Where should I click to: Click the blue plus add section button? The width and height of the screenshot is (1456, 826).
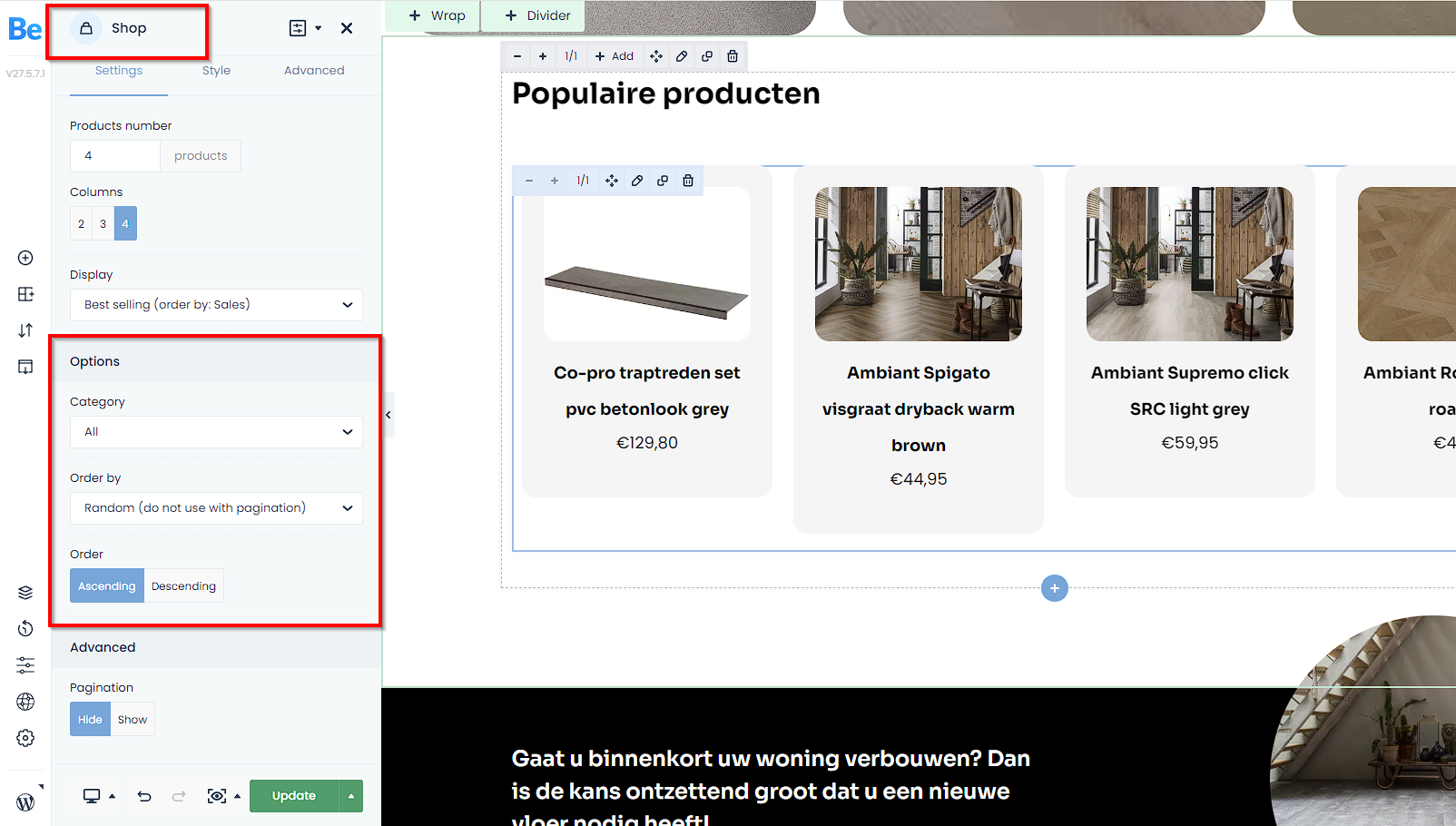pyautogui.click(x=1055, y=588)
